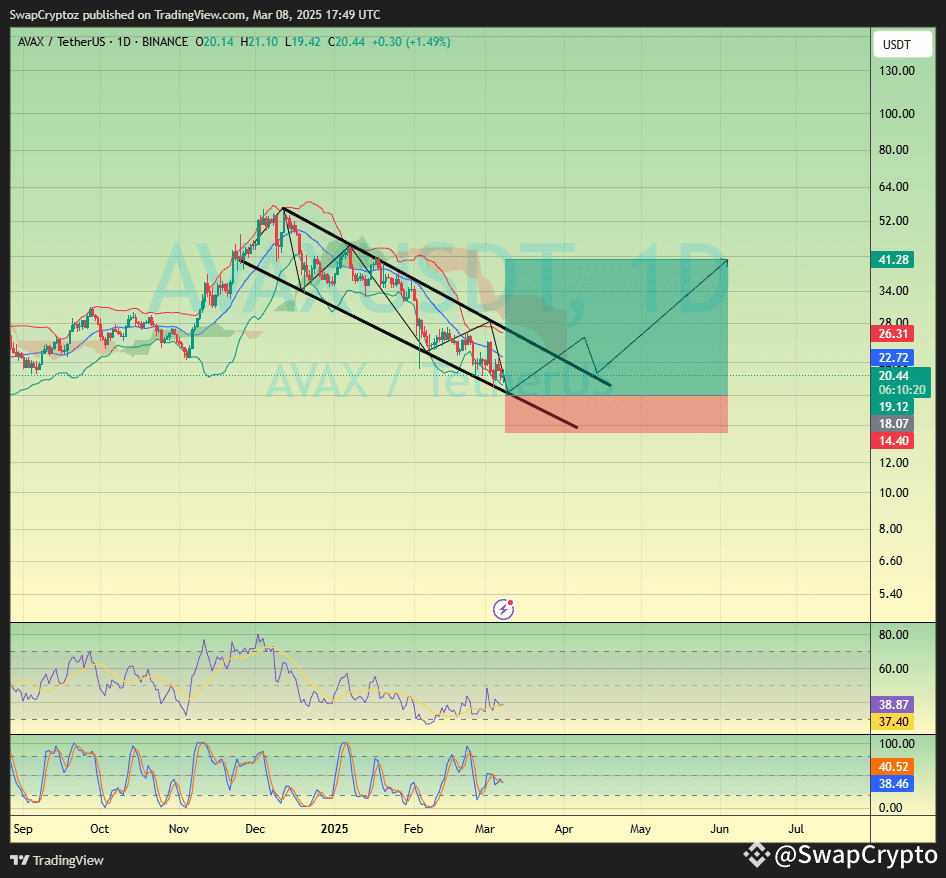Click the @SwapCrypto username watermark
This screenshot has height=878, width=946.
[x=855, y=857]
